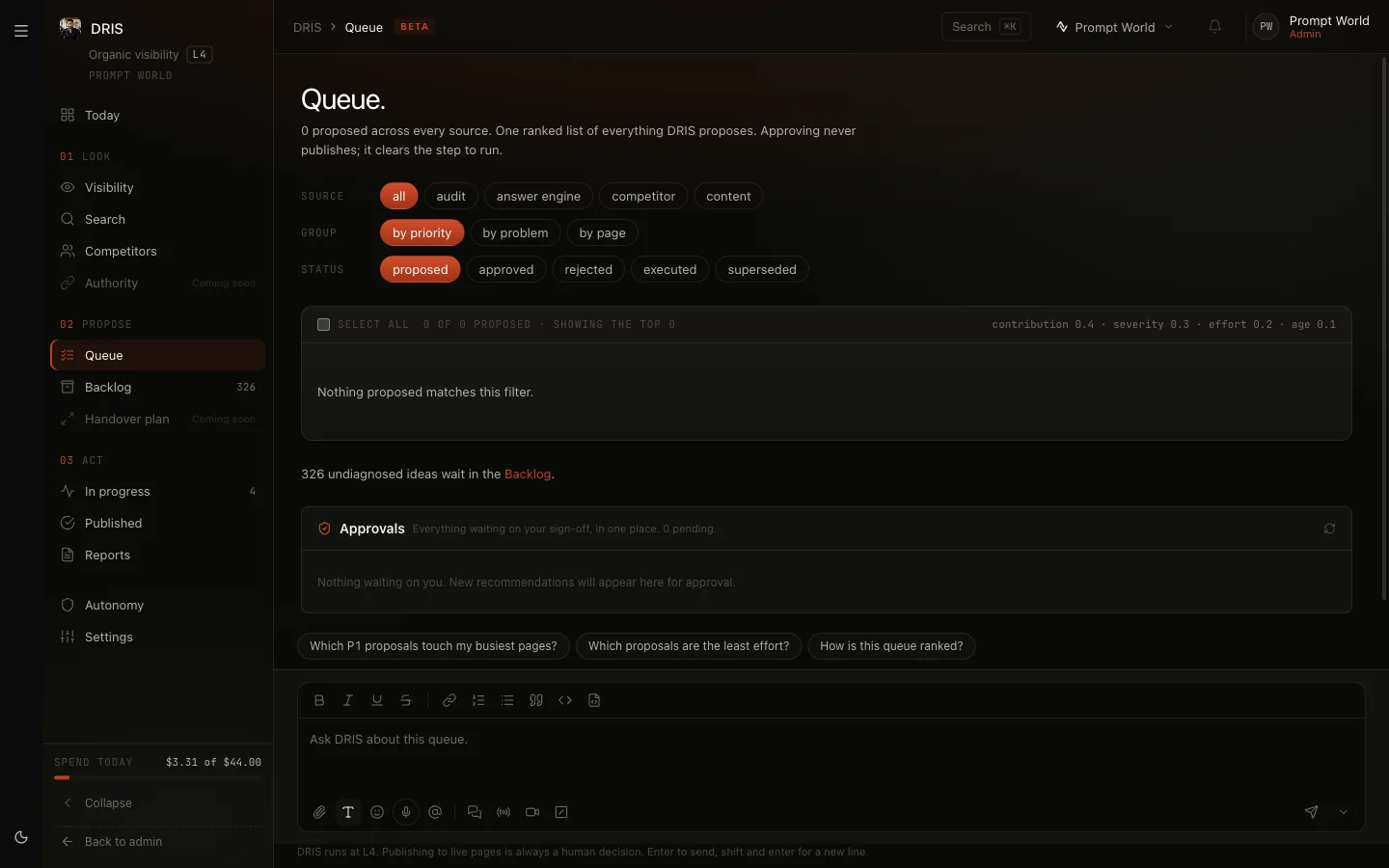Attach a file with the paperclip icon
This screenshot has height=868, width=1389.
319,812
